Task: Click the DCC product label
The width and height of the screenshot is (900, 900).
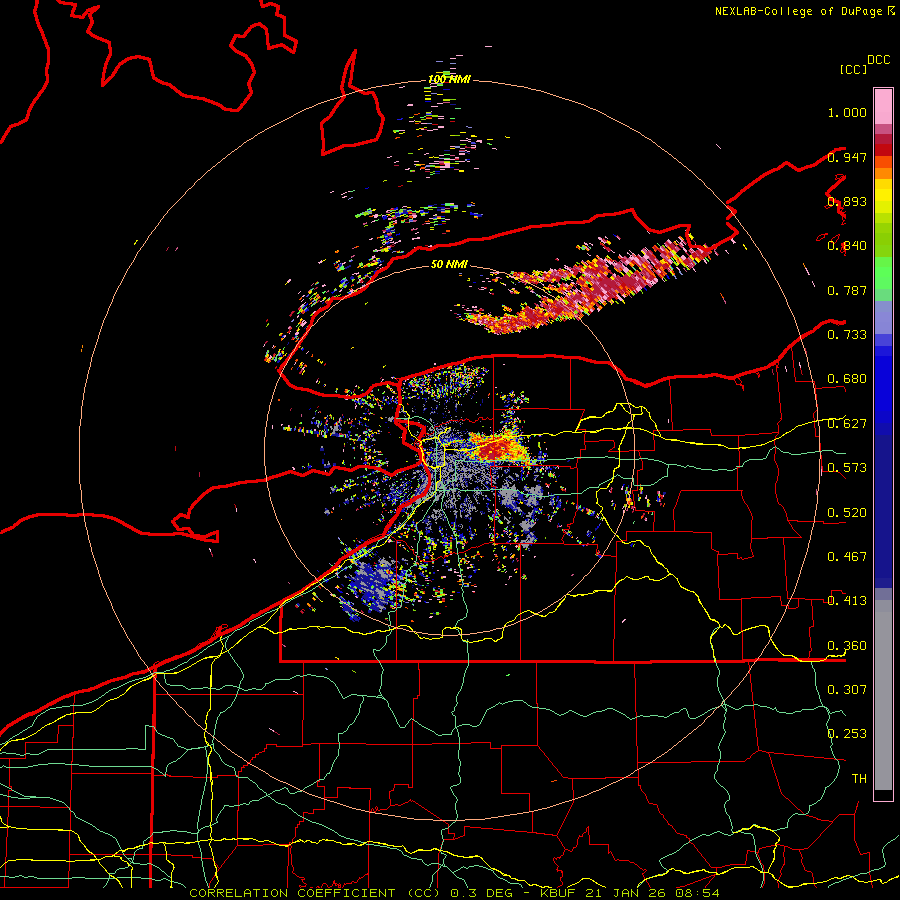Action: pyautogui.click(x=879, y=60)
